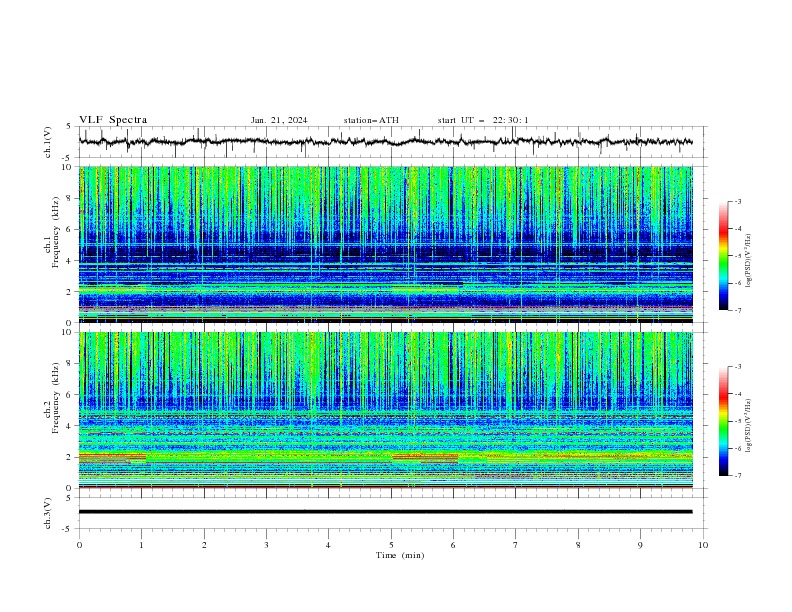Screen dimensions: 792x612
Task: Click the lower PSD color scale bar
Action: (723, 421)
